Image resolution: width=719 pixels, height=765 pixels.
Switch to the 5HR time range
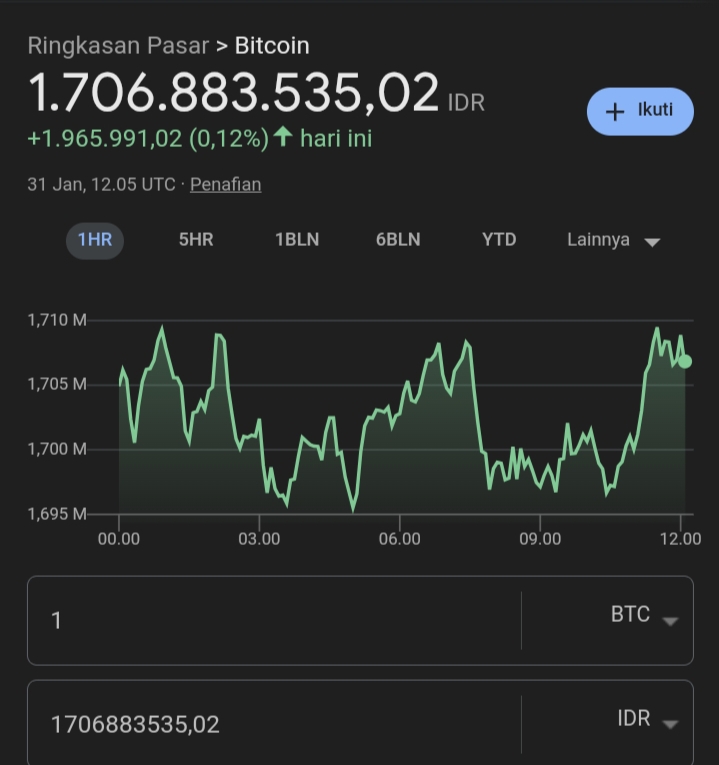click(196, 240)
